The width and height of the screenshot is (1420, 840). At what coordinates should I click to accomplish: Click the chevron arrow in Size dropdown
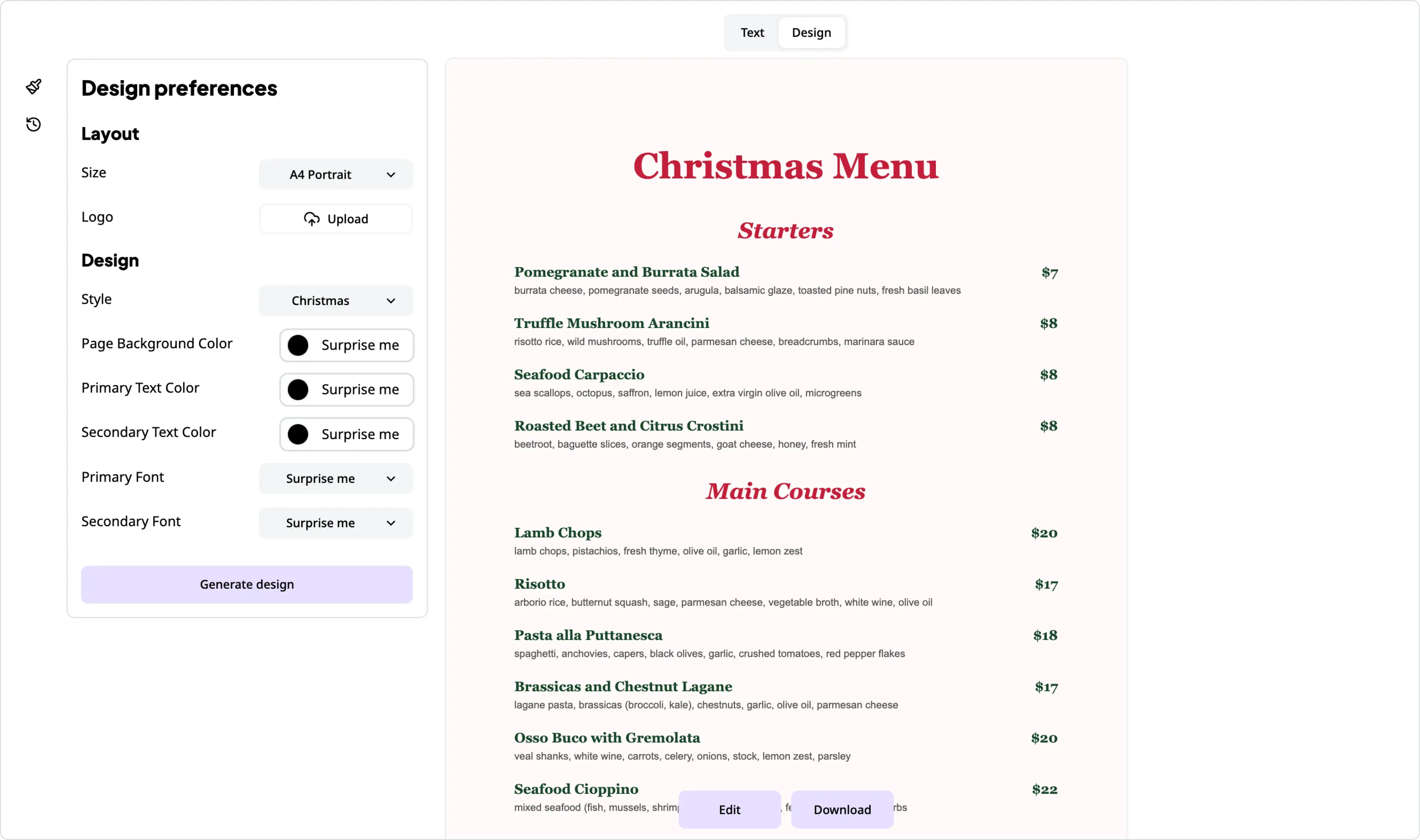390,175
